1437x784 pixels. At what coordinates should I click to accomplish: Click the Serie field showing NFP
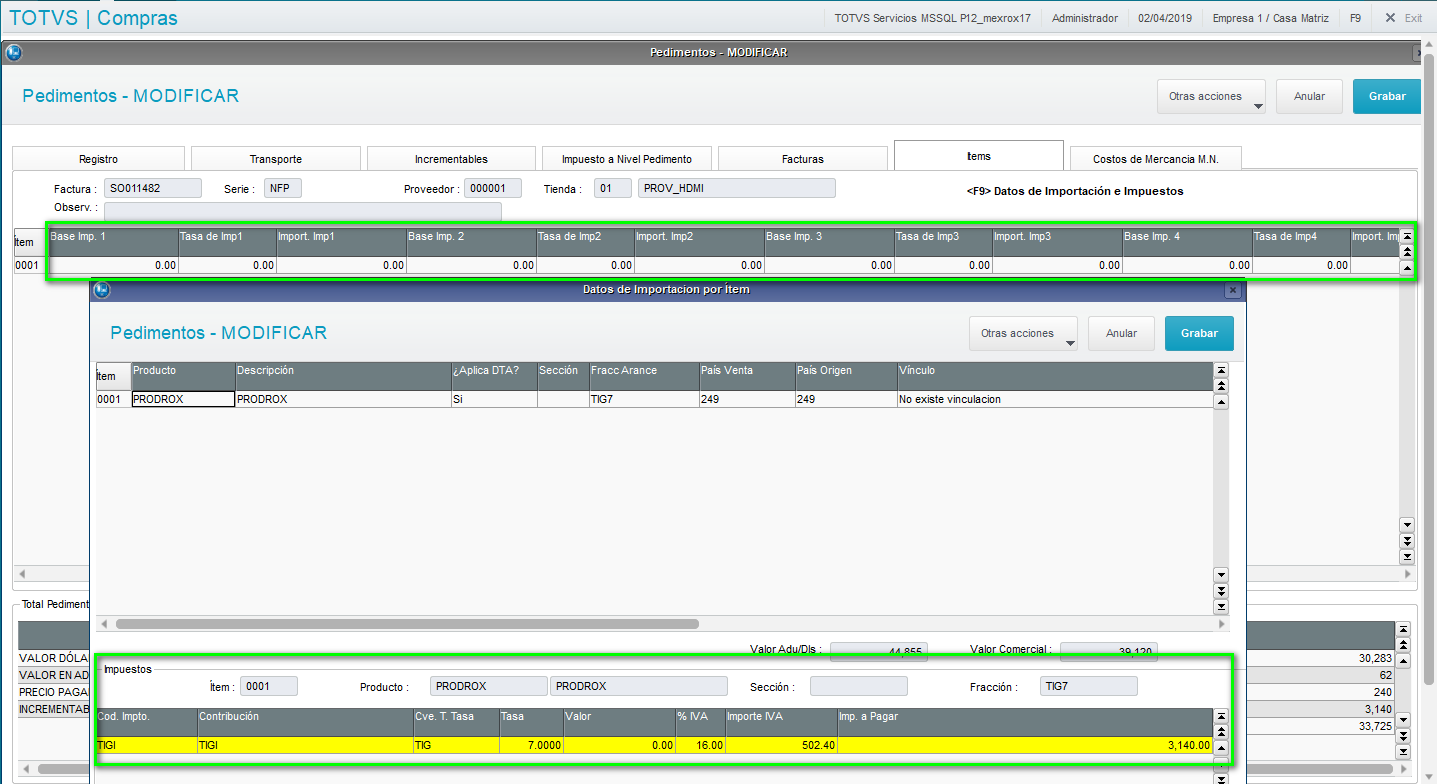point(283,188)
